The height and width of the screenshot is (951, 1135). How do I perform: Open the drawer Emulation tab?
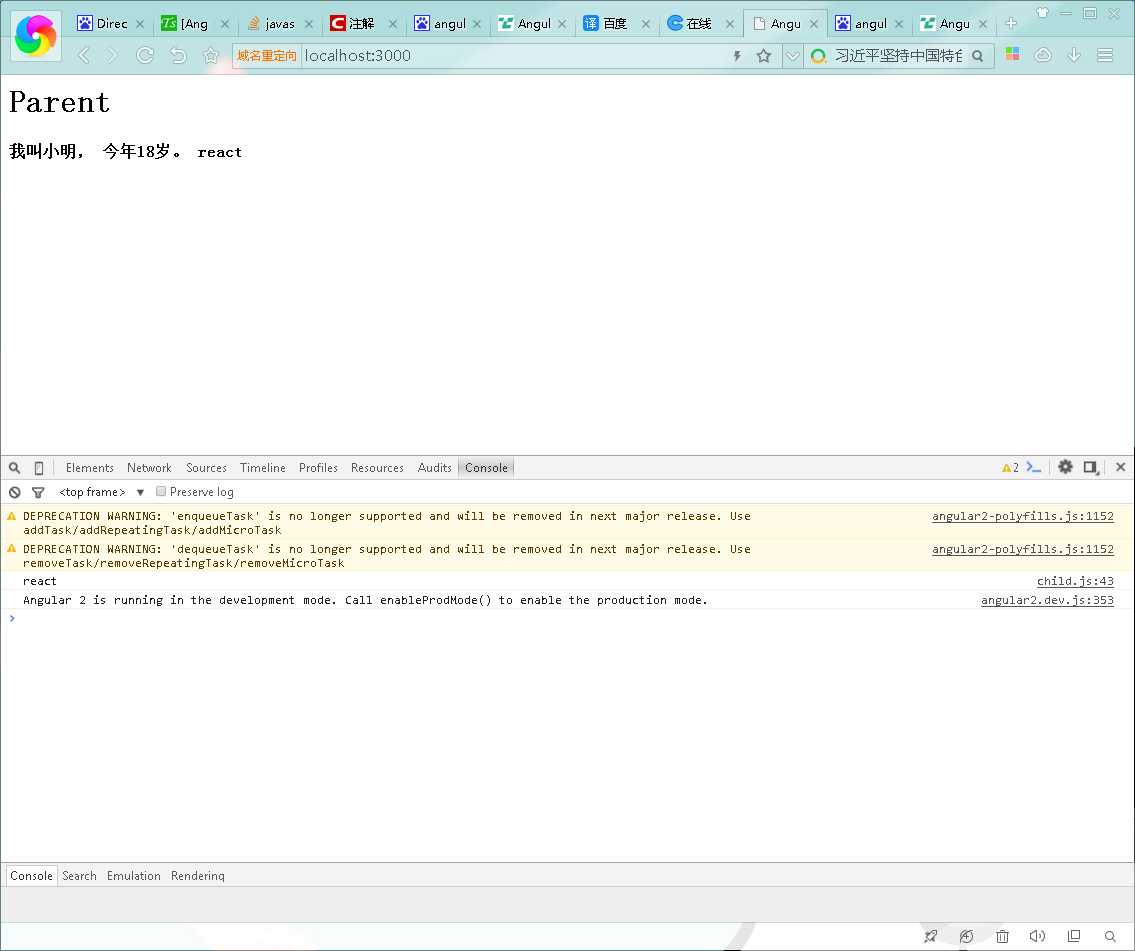coord(134,876)
